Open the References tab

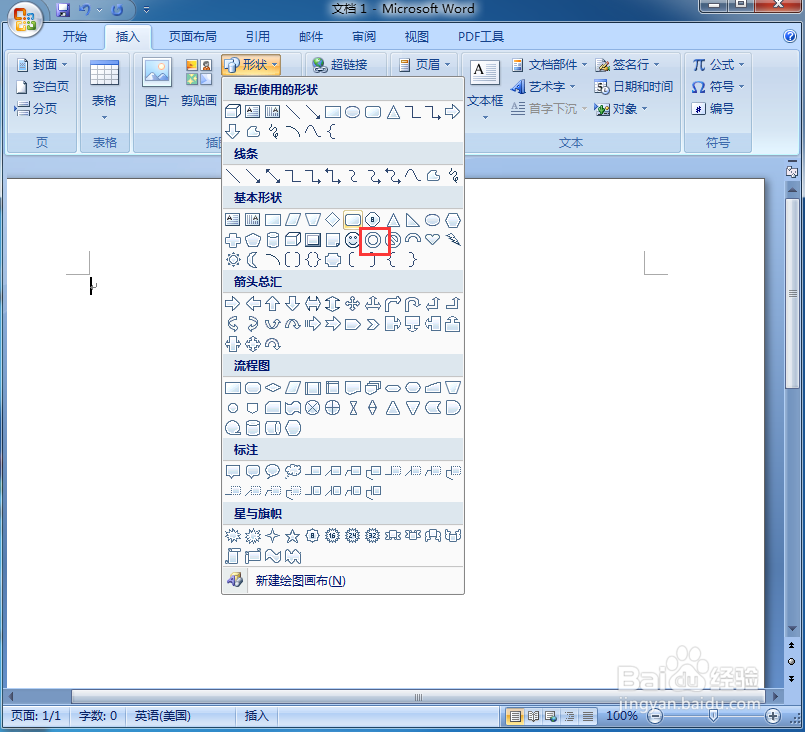pos(257,36)
